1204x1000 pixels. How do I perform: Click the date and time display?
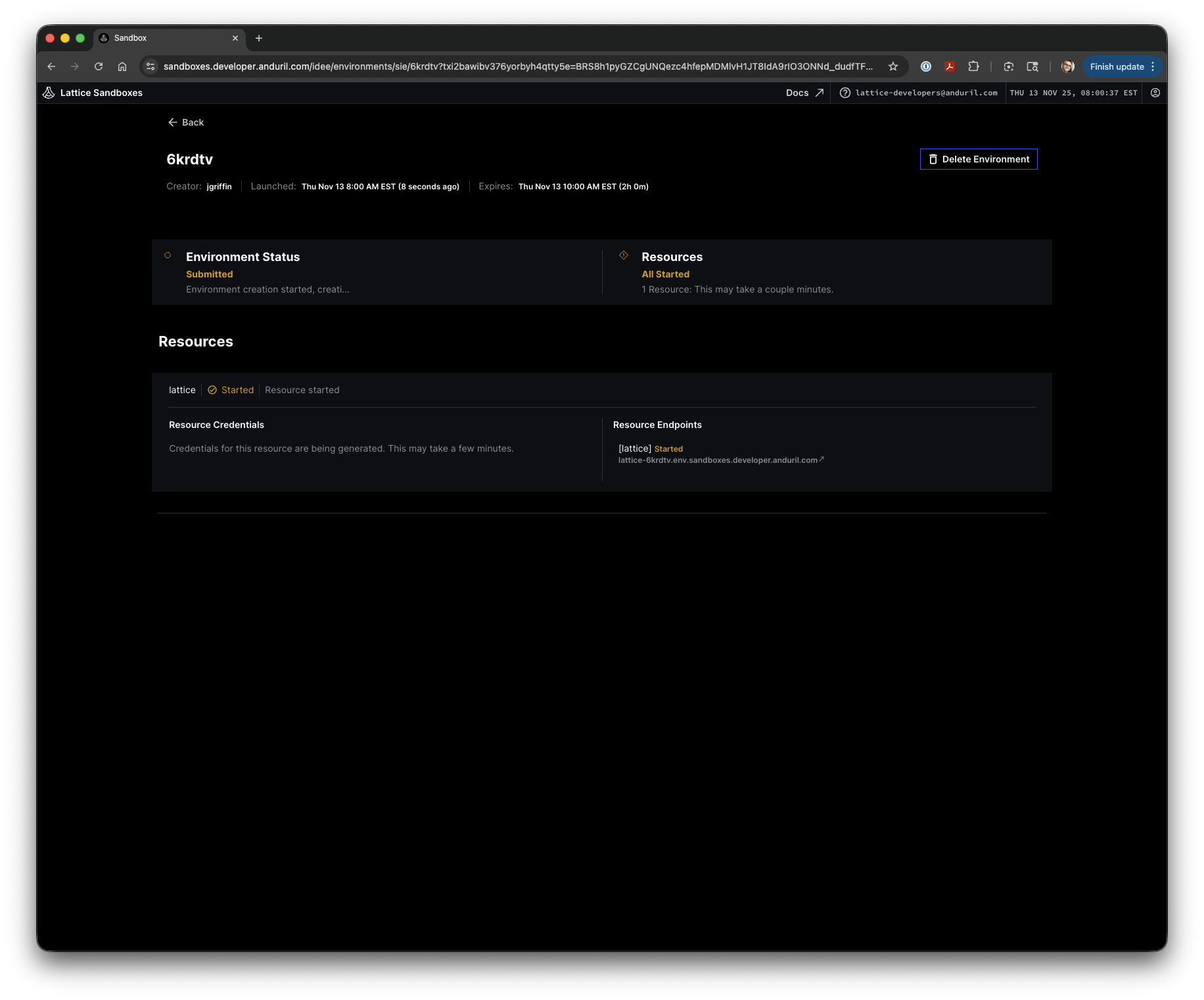pyautogui.click(x=1073, y=93)
